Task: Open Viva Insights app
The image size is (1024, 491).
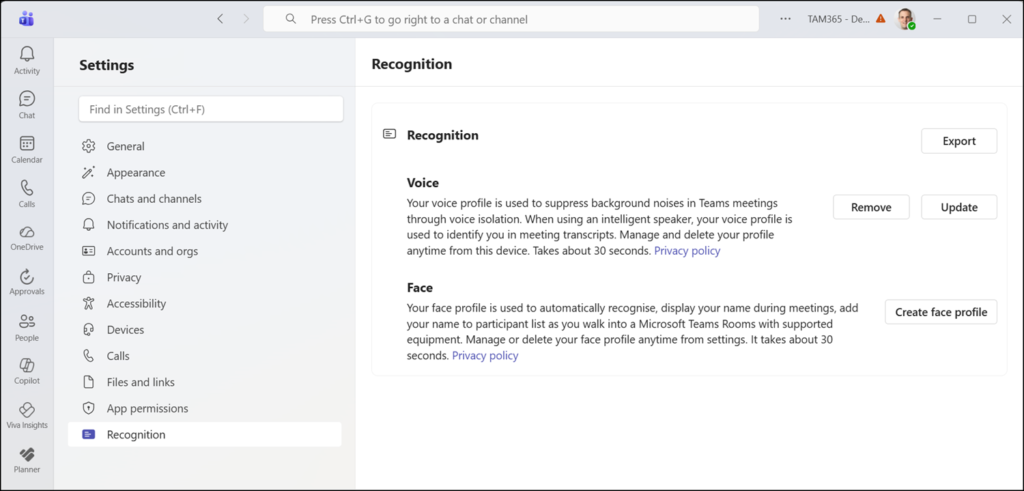Action: pyautogui.click(x=27, y=415)
